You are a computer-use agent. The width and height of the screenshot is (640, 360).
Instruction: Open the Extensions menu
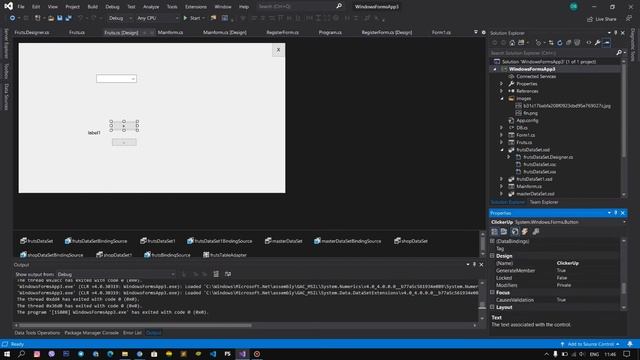tap(196, 7)
